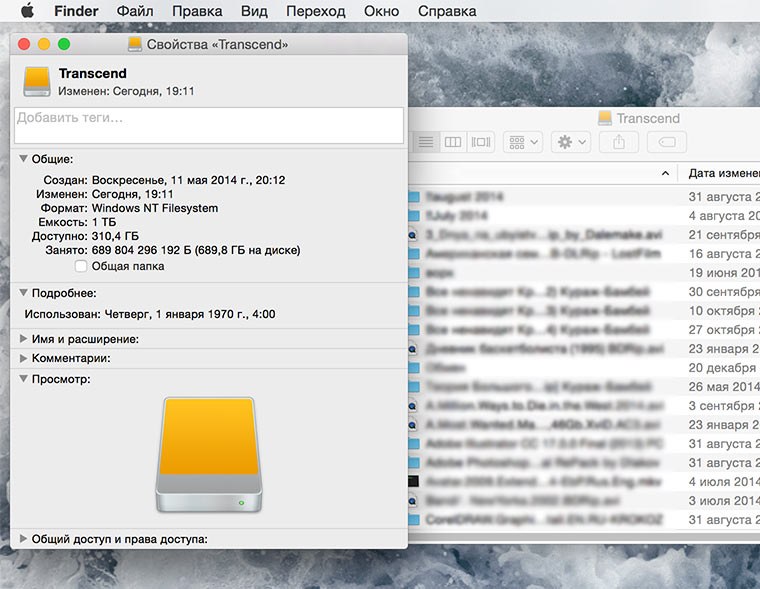Screen dimensions: 760x589
Task: Open the Apple menu
Action: (x=28, y=10)
